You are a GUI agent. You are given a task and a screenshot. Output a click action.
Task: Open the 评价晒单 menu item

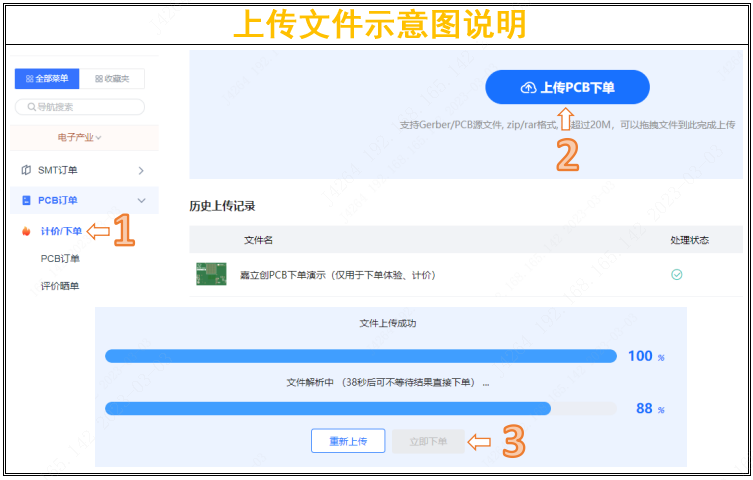pyautogui.click(x=60, y=286)
